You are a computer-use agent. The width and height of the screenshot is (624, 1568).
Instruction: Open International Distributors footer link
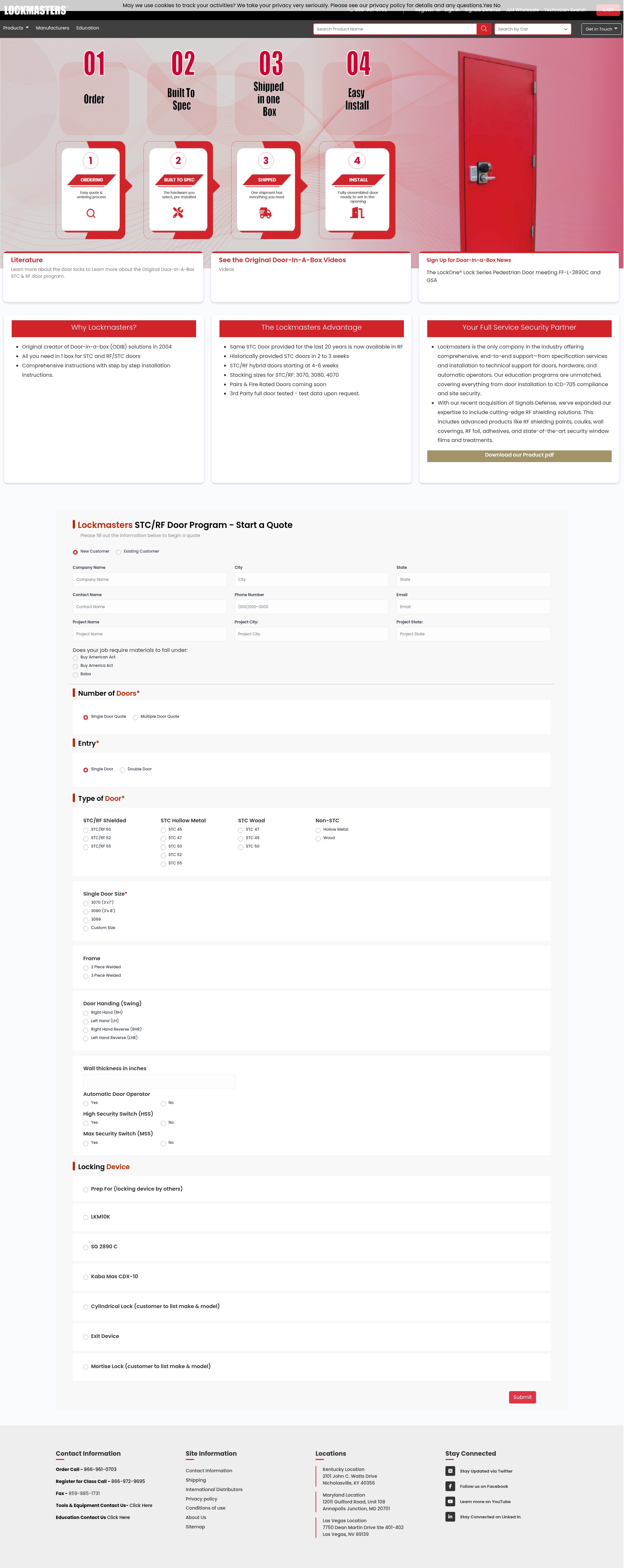[x=214, y=1489]
